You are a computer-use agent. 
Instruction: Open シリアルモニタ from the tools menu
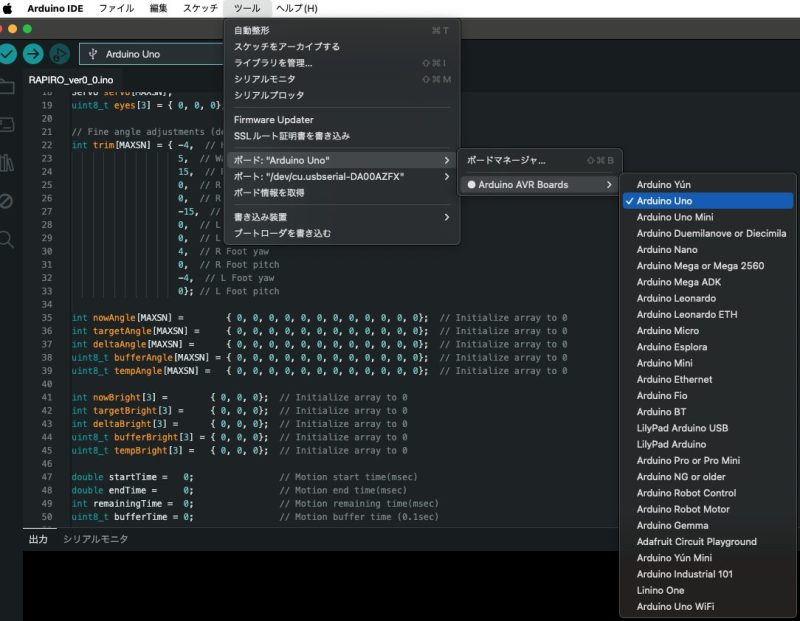tap(343, 79)
